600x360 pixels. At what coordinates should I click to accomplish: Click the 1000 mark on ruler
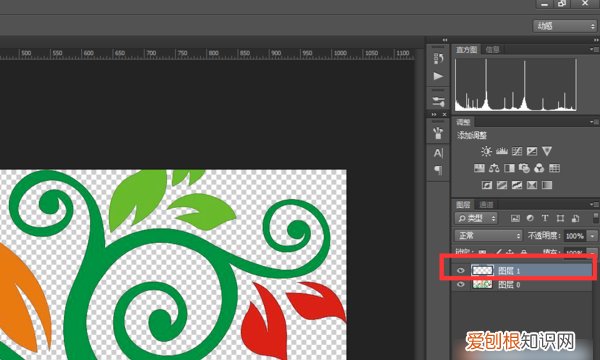click(339, 53)
